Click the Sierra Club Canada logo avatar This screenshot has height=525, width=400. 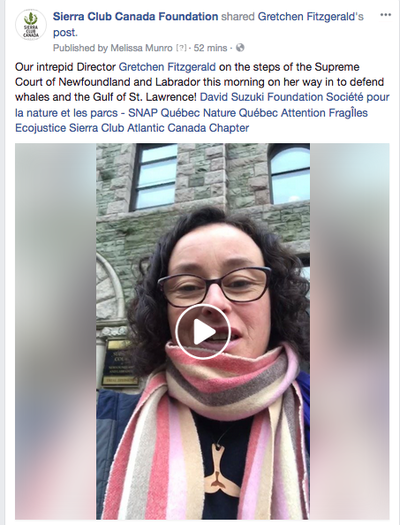(x=31, y=25)
